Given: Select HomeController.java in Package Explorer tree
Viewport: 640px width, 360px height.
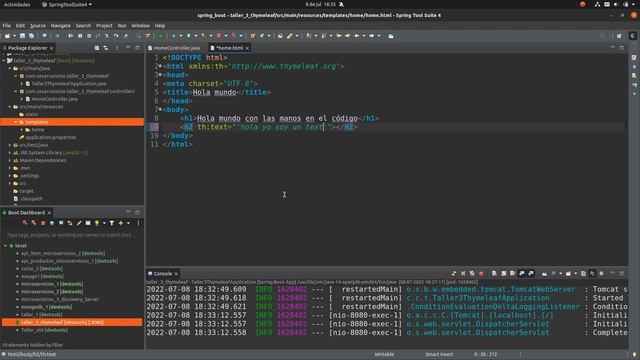Looking at the screenshot, I should (54, 99).
